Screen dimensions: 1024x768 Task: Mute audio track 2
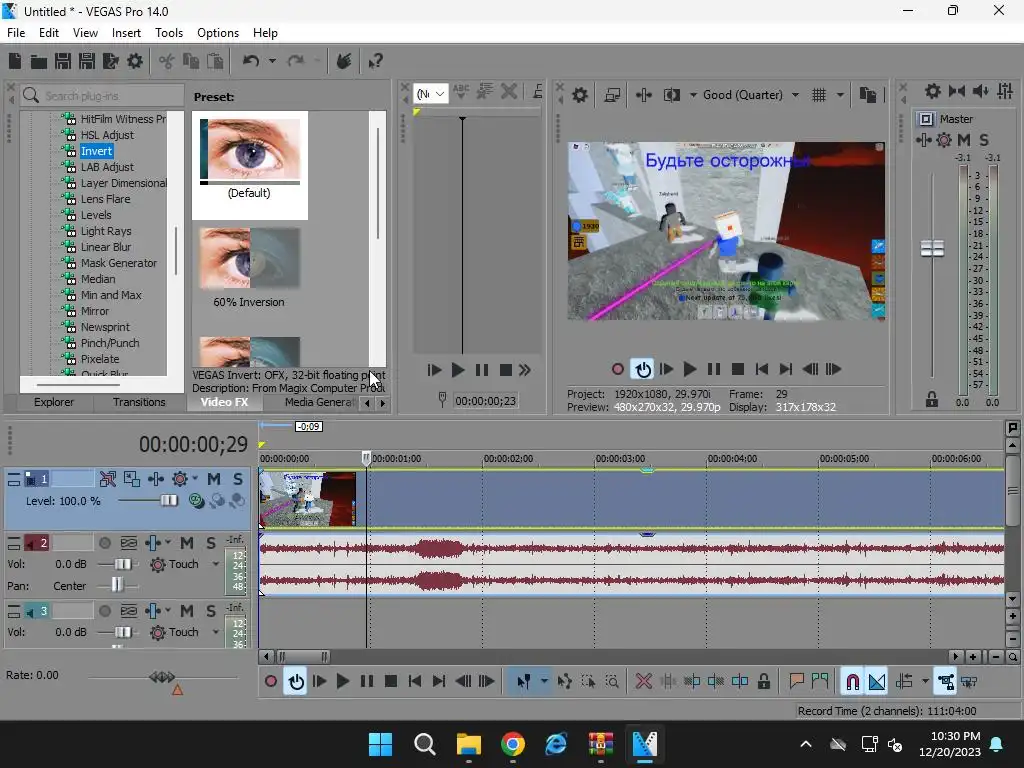[187, 543]
